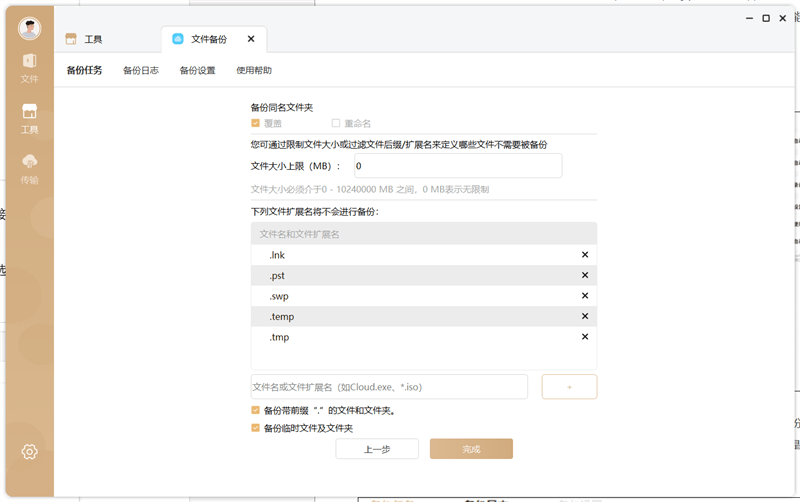This screenshot has width=800, height=502.
Task: Remove the .pst extension entry
Action: point(585,275)
